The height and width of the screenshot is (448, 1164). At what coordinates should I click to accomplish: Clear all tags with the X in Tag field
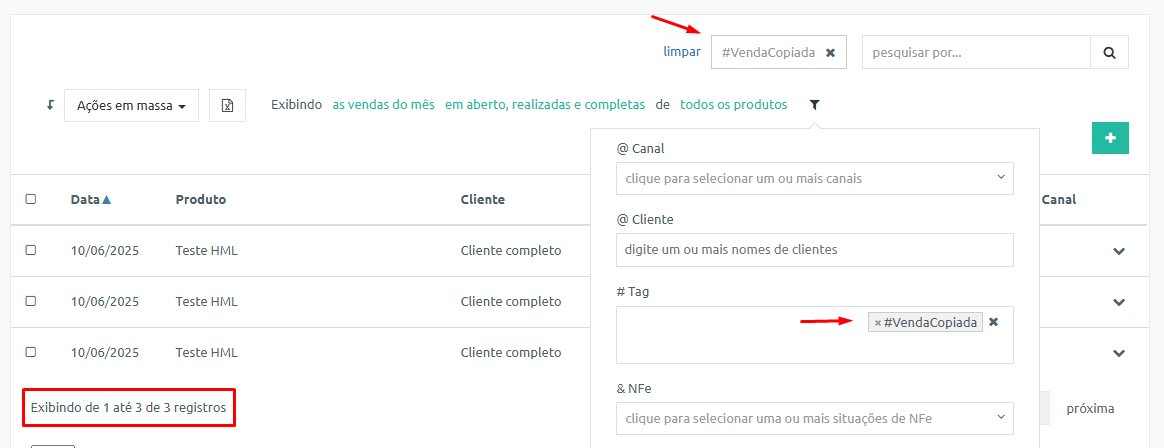point(993,322)
